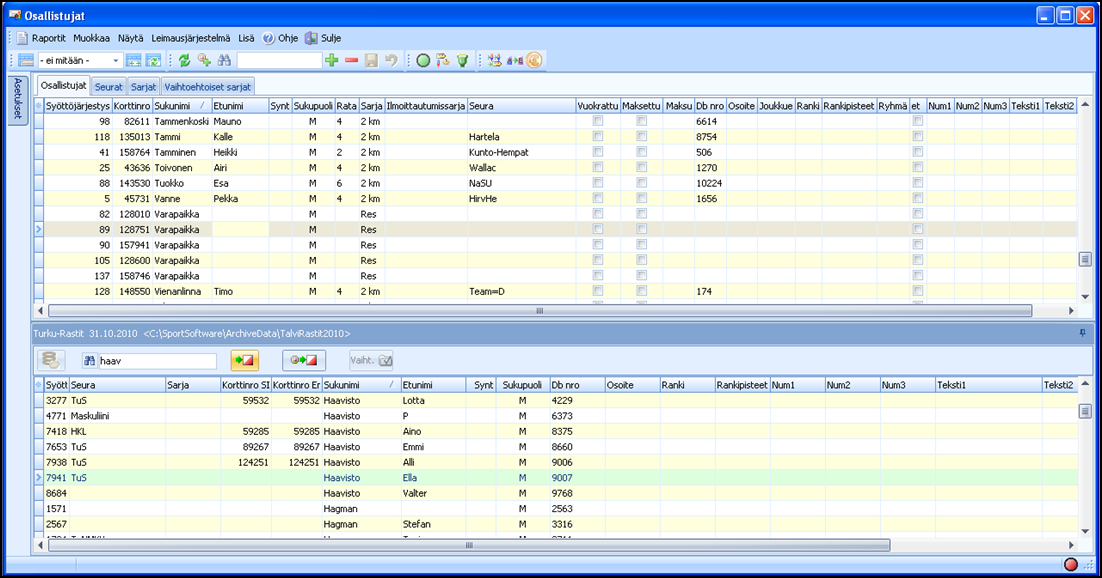This screenshot has width=1102, height=578.
Task: Click the Sulje button label
Action: (331, 39)
